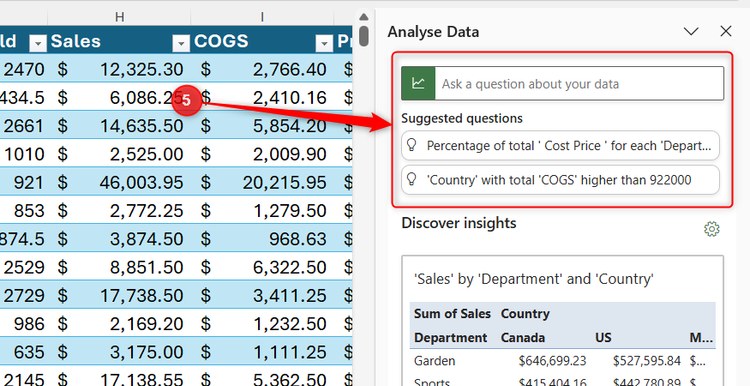The image size is (750, 386).
Task: Select 'Country' with total 'COGS' suggestion
Action: tap(560, 180)
